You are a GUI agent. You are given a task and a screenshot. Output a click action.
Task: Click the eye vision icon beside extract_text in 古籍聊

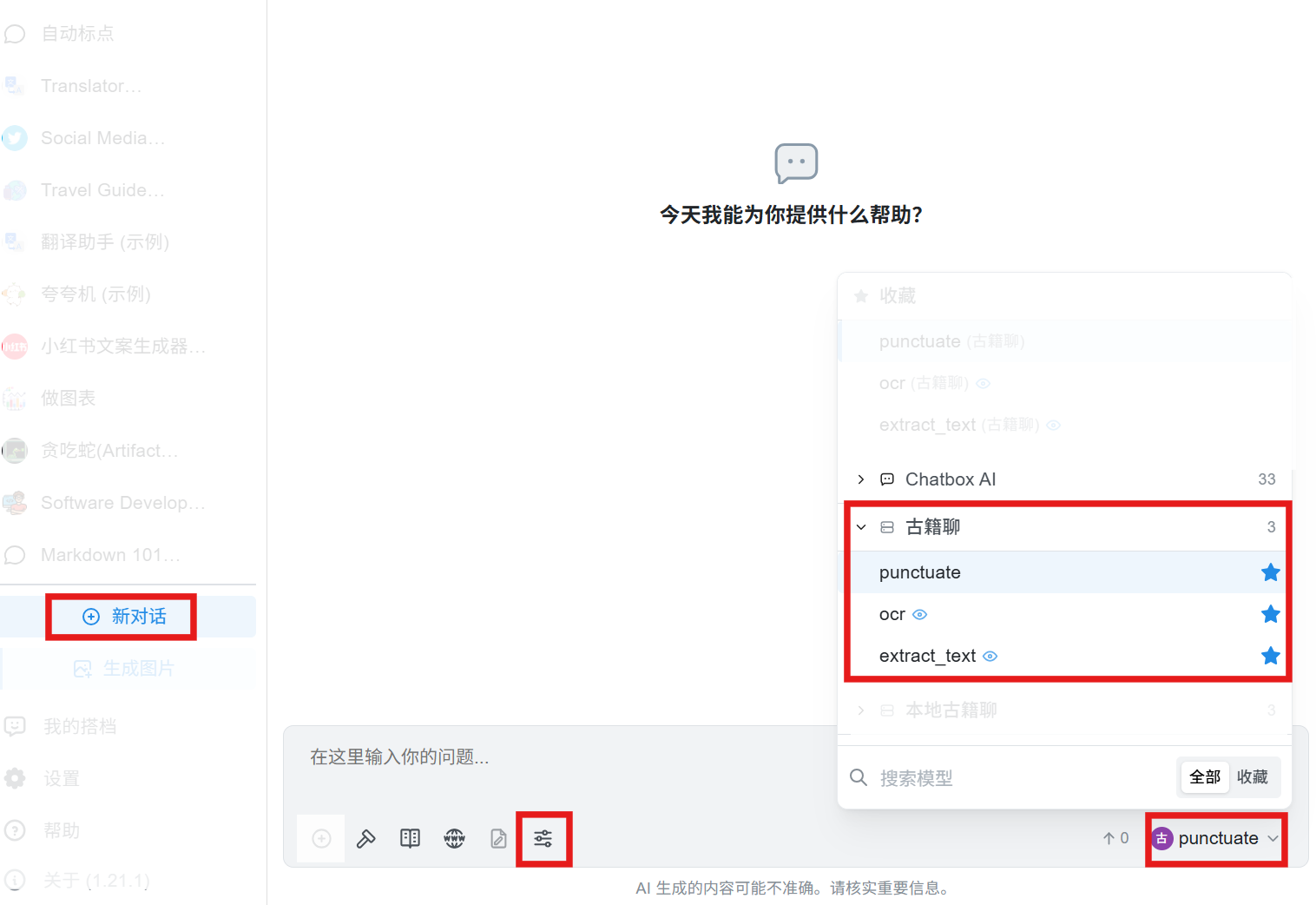[990, 657]
